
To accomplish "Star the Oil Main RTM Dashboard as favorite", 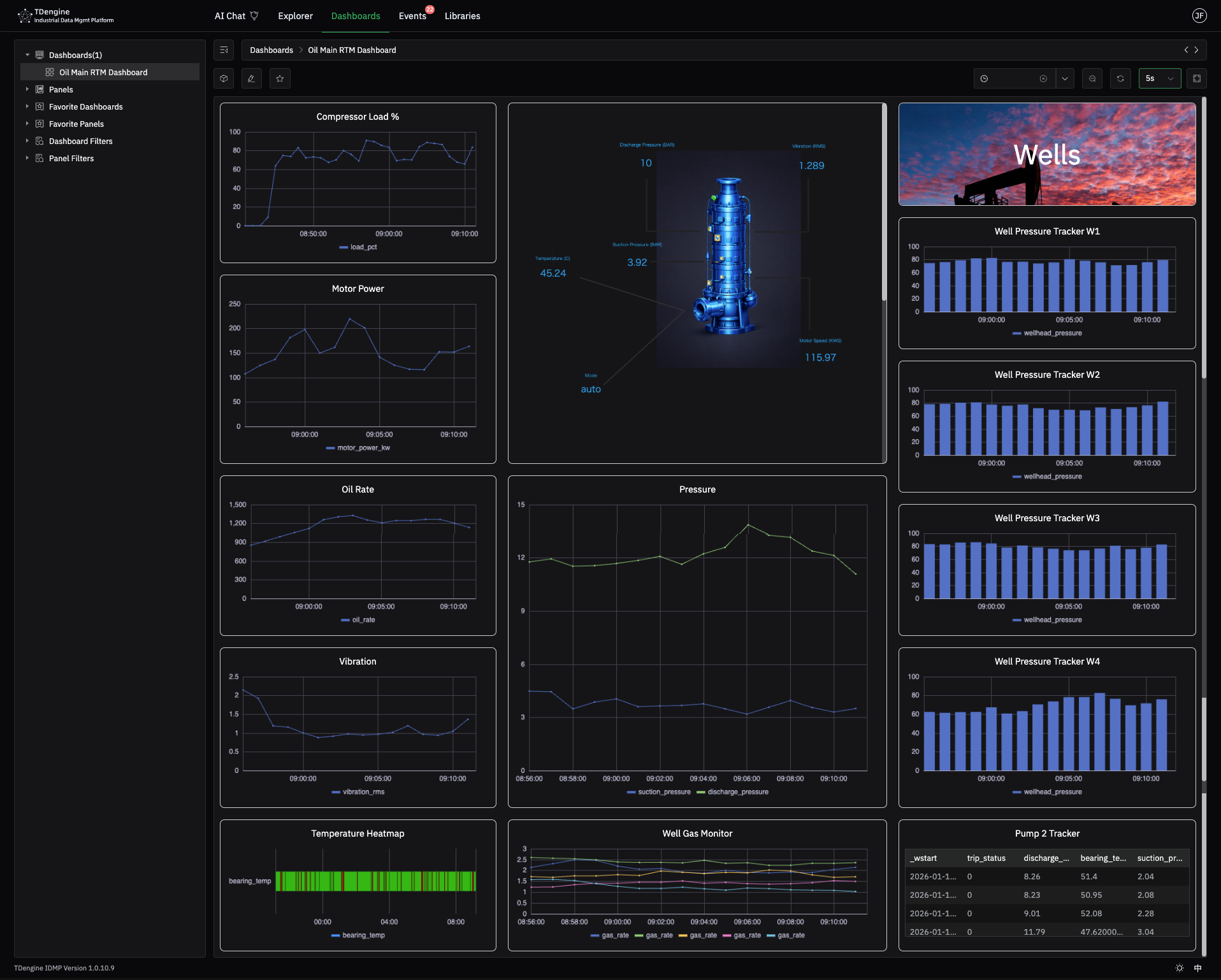I will (280, 78).
